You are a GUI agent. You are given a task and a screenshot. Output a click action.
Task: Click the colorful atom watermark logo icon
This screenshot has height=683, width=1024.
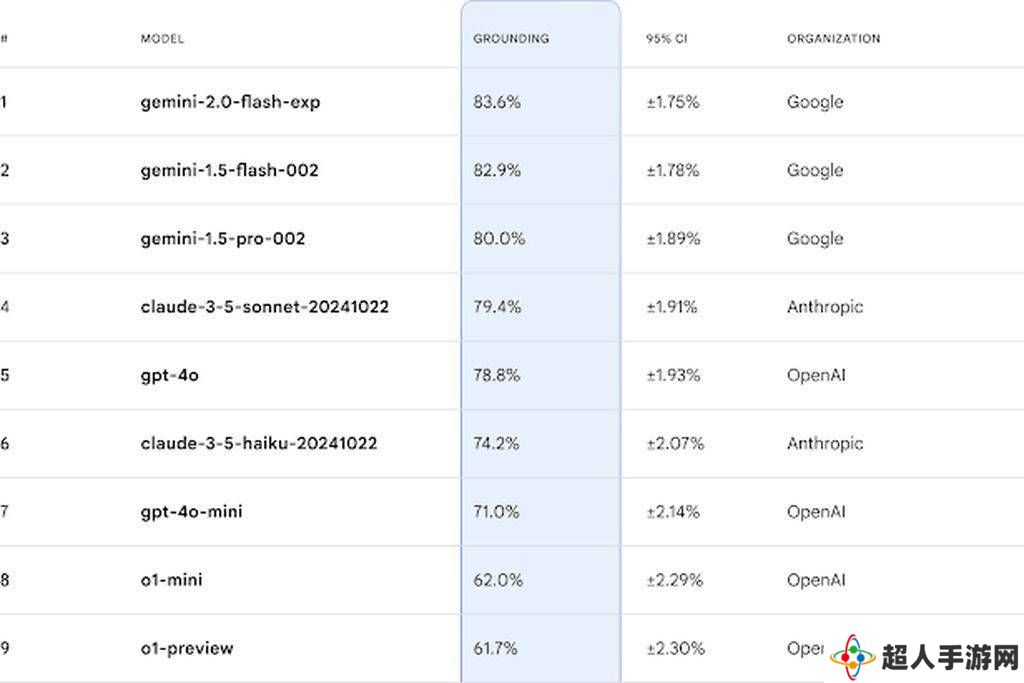[x=853, y=656]
